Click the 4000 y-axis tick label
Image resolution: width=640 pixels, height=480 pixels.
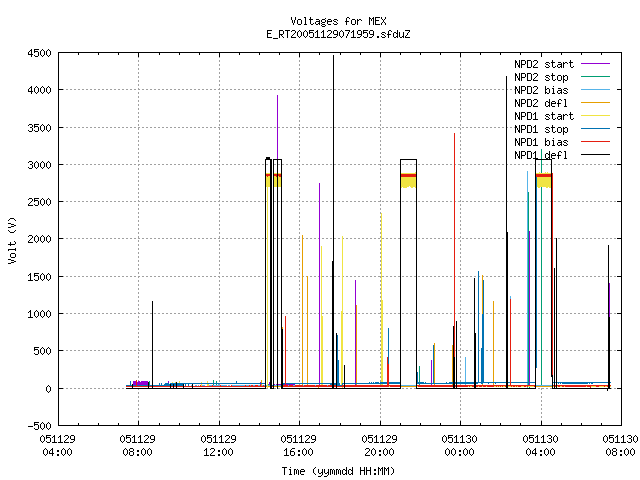pos(40,90)
